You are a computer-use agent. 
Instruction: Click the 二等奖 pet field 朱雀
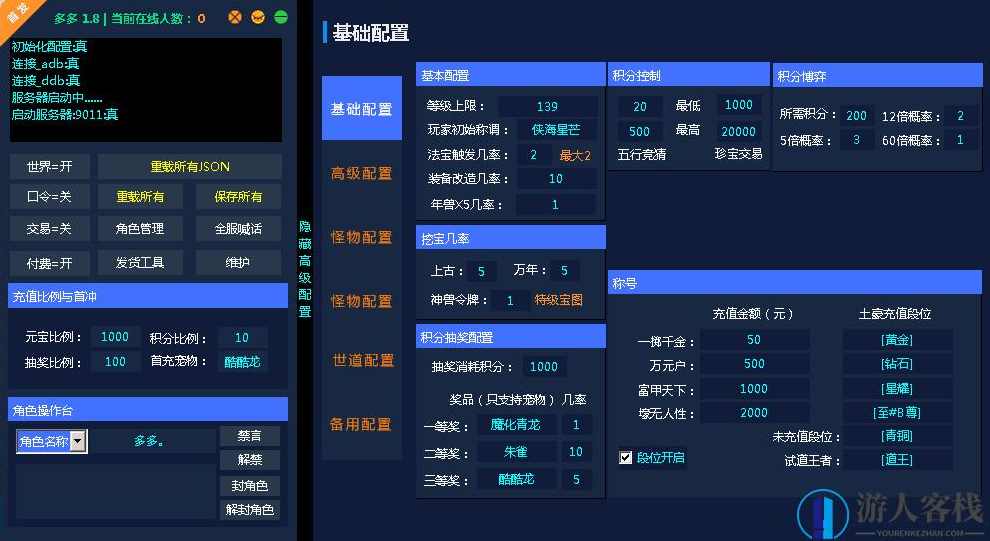[x=516, y=452]
